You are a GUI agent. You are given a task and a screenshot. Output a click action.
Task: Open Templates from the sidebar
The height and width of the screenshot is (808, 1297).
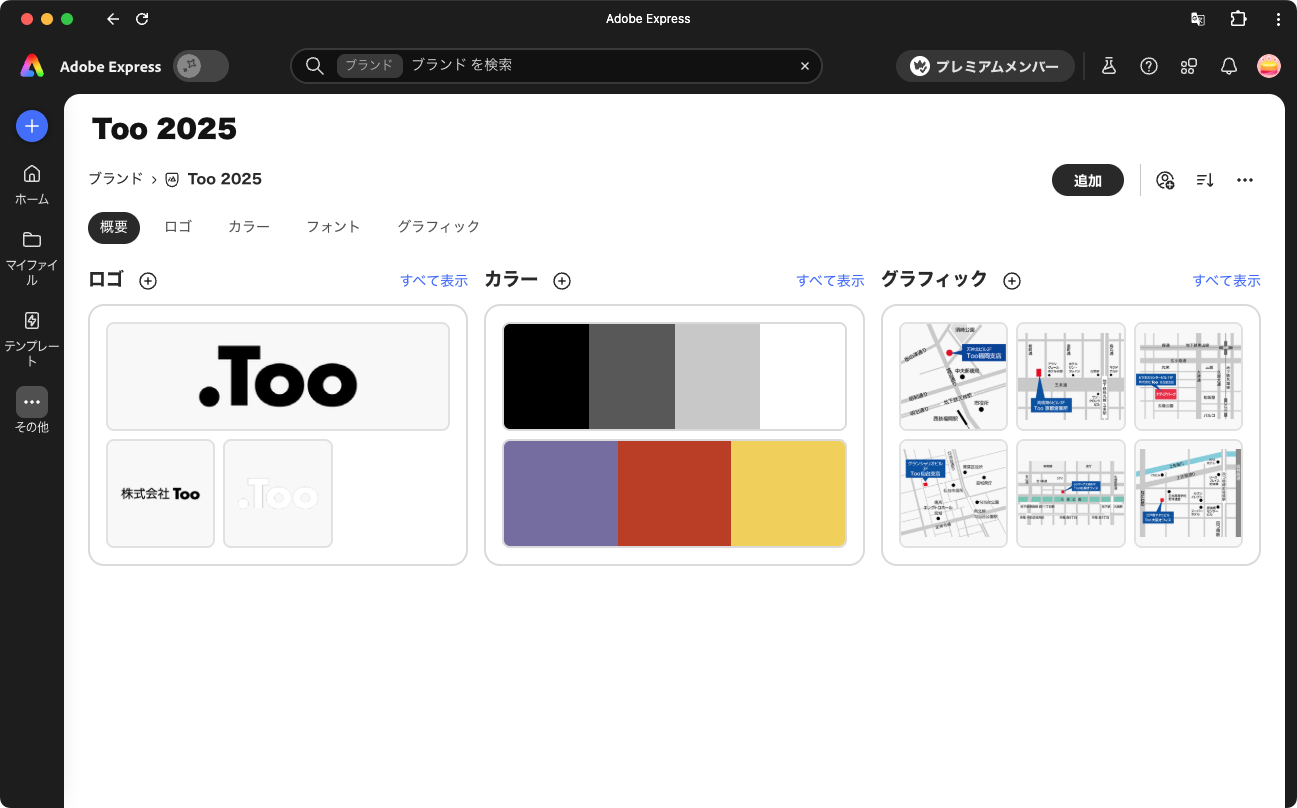pyautogui.click(x=32, y=321)
